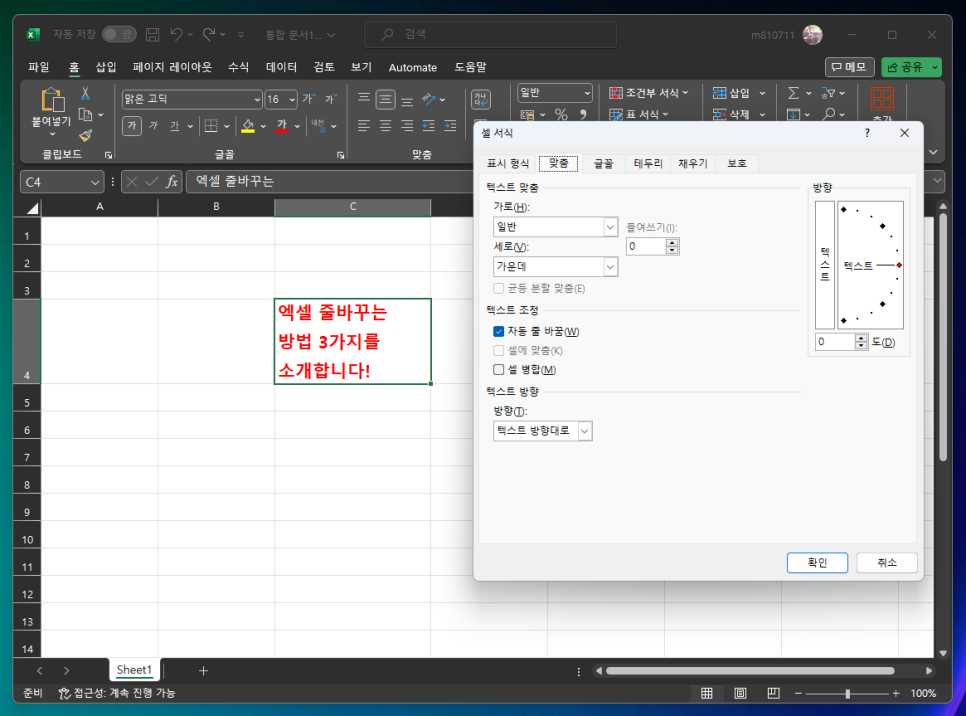Viewport: 966px width, 716px height.
Task: Click the 메모 comments button
Action: click(x=849, y=67)
